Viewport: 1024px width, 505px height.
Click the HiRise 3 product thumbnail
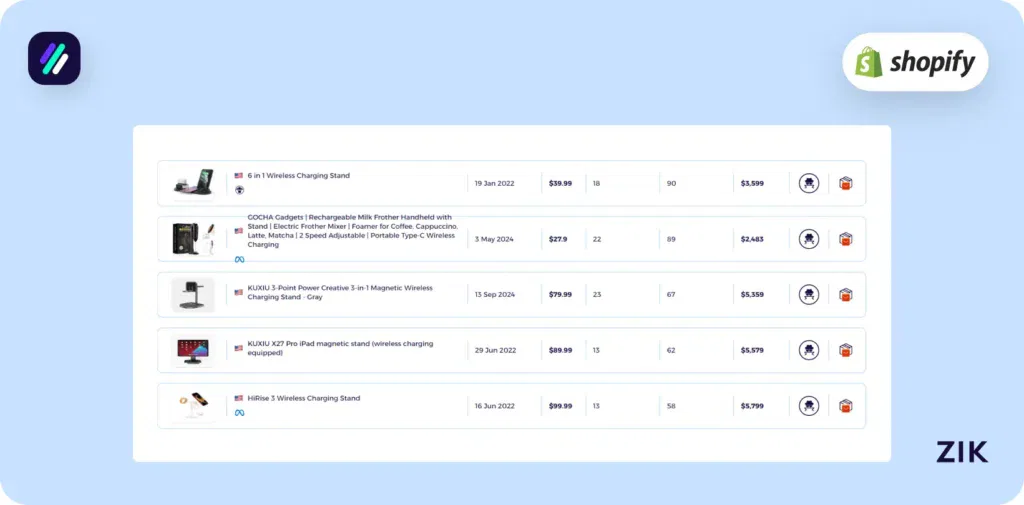click(x=192, y=406)
